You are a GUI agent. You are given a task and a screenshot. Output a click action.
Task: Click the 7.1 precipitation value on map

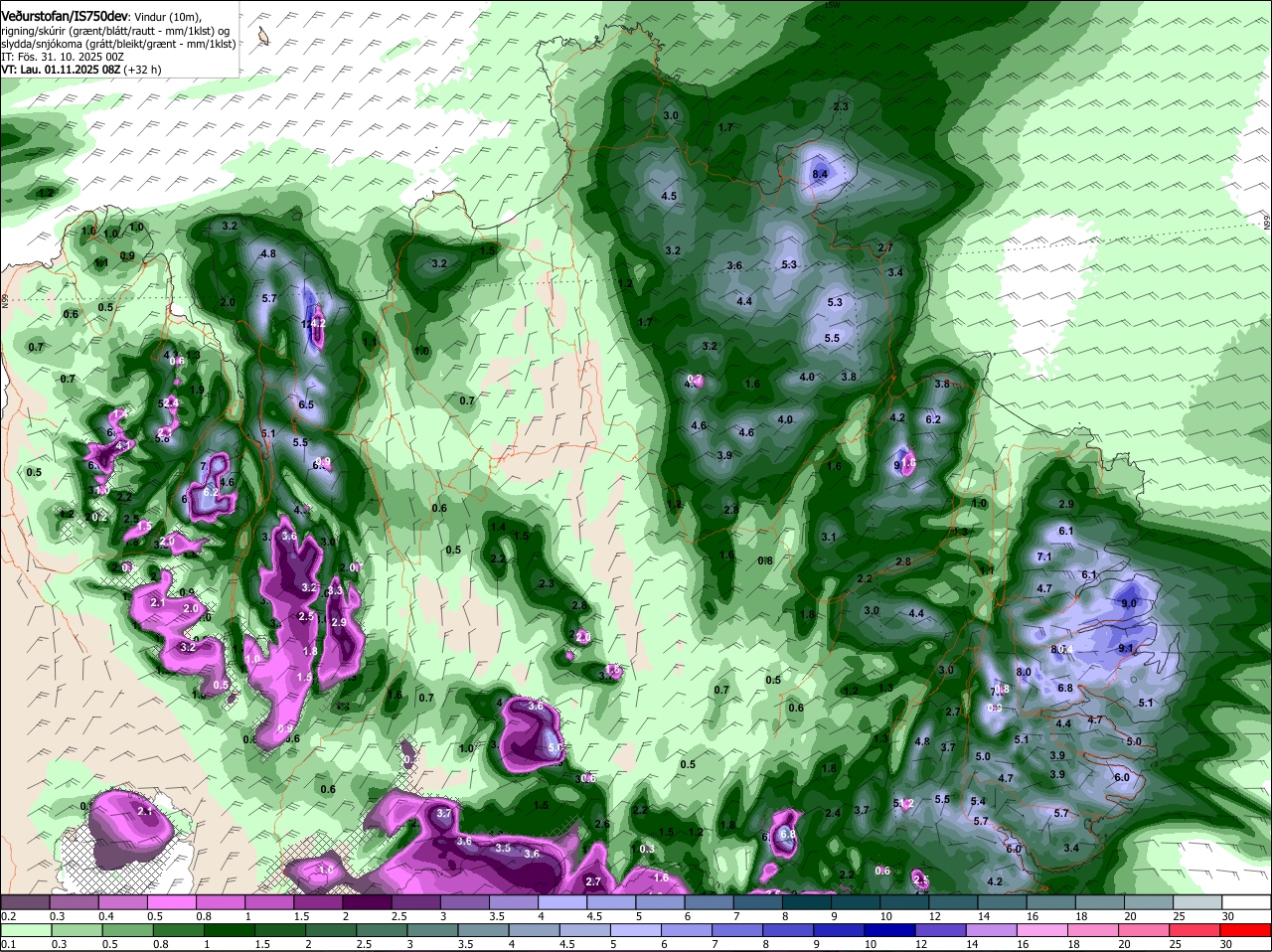(1044, 556)
